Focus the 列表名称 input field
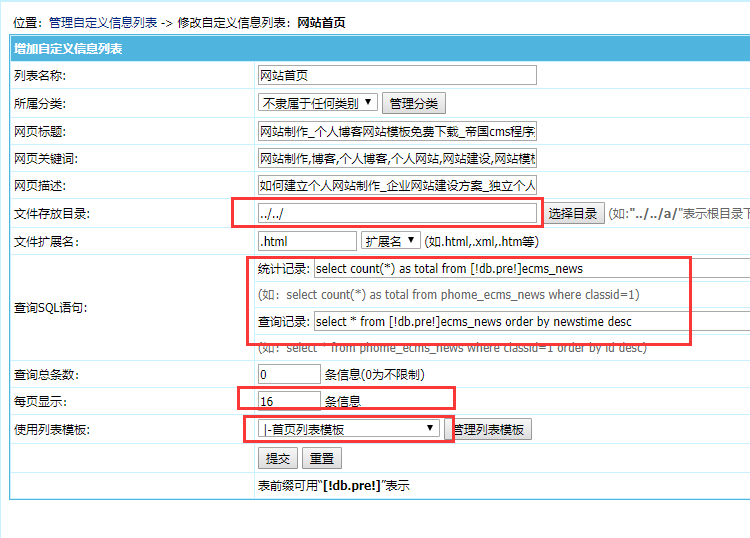Viewport: 750px width, 538px height. [396, 75]
